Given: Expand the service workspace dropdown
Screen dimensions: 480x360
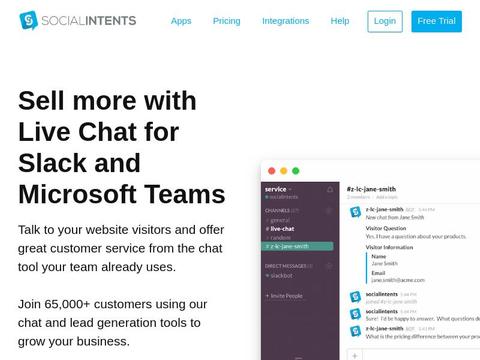Looking at the screenshot, I should 278,189.
